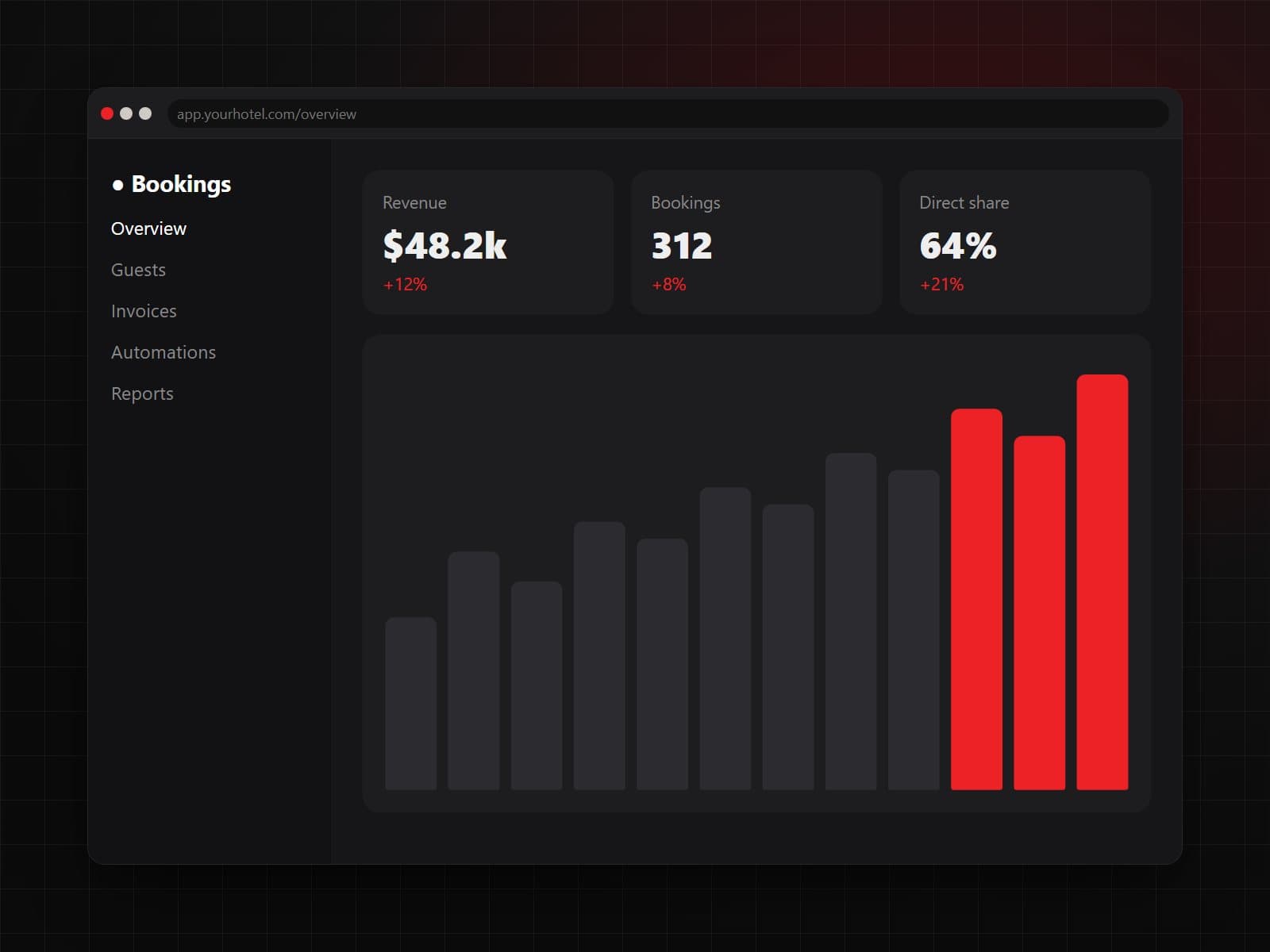Click the $48.2k revenue value
1270x952 pixels.
[444, 245]
